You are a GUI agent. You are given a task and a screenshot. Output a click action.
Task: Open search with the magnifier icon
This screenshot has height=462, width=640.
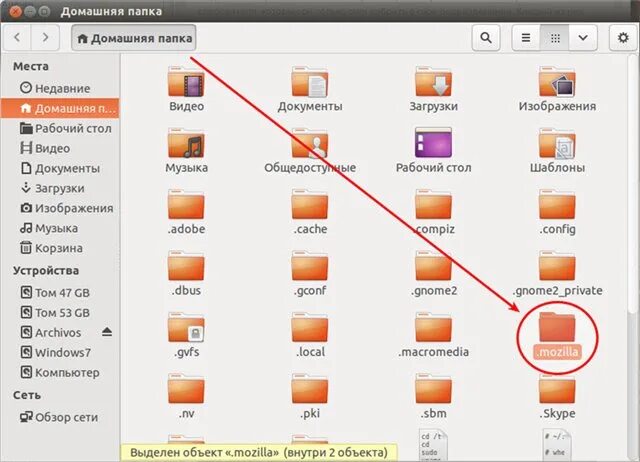[x=486, y=38]
